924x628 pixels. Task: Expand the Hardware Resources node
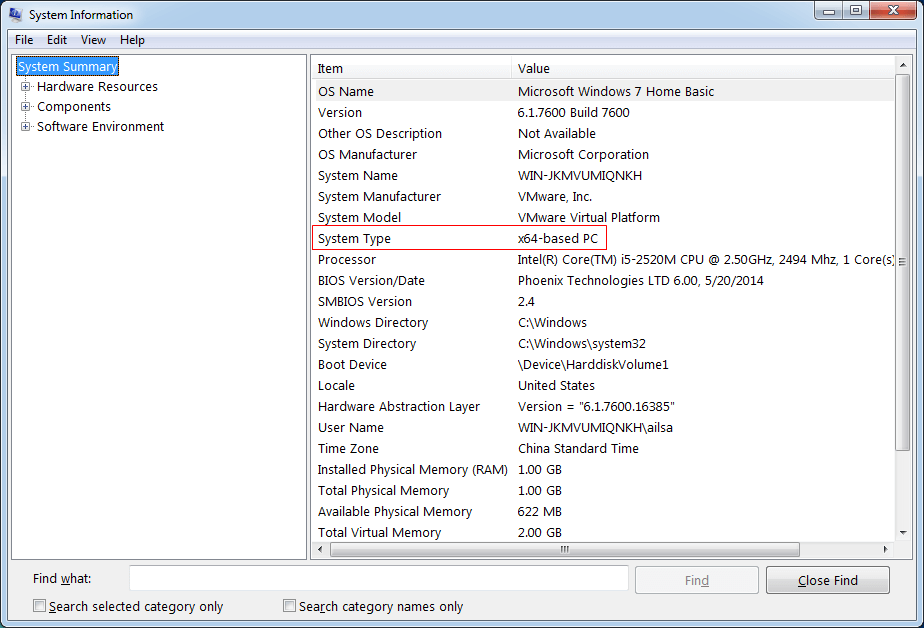tap(25, 87)
